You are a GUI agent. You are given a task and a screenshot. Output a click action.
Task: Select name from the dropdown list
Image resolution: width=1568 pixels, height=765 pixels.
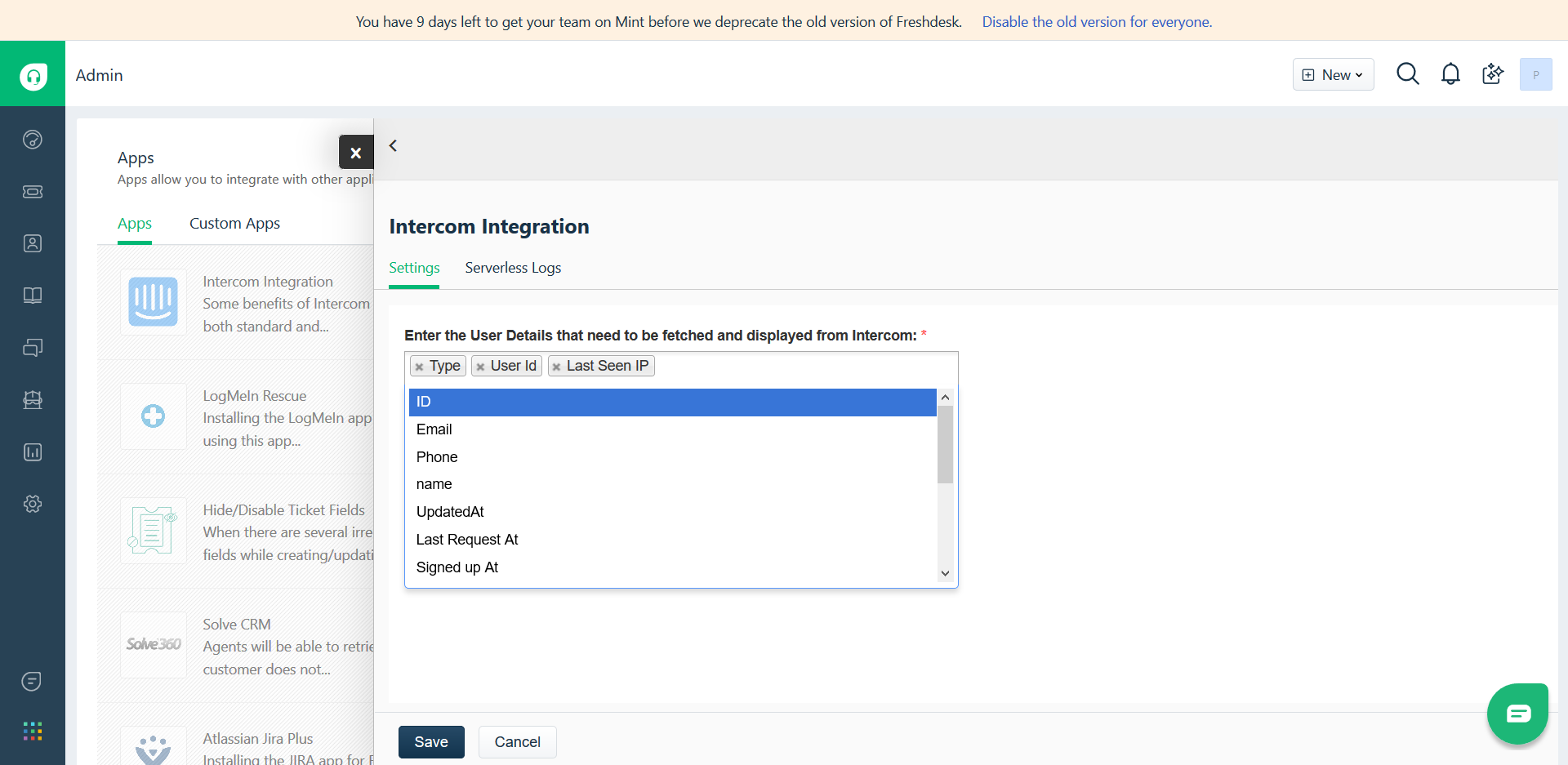tap(672, 484)
